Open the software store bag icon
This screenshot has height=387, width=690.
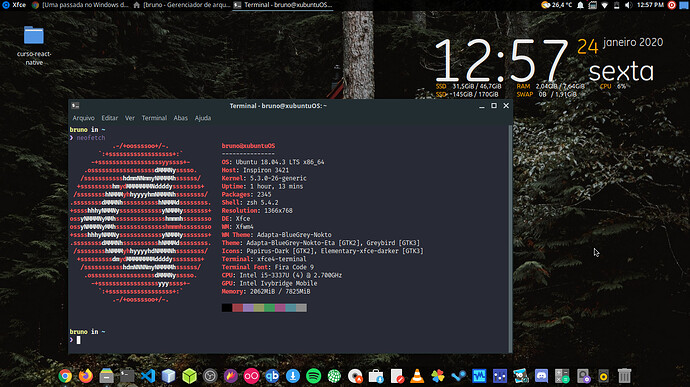376,376
